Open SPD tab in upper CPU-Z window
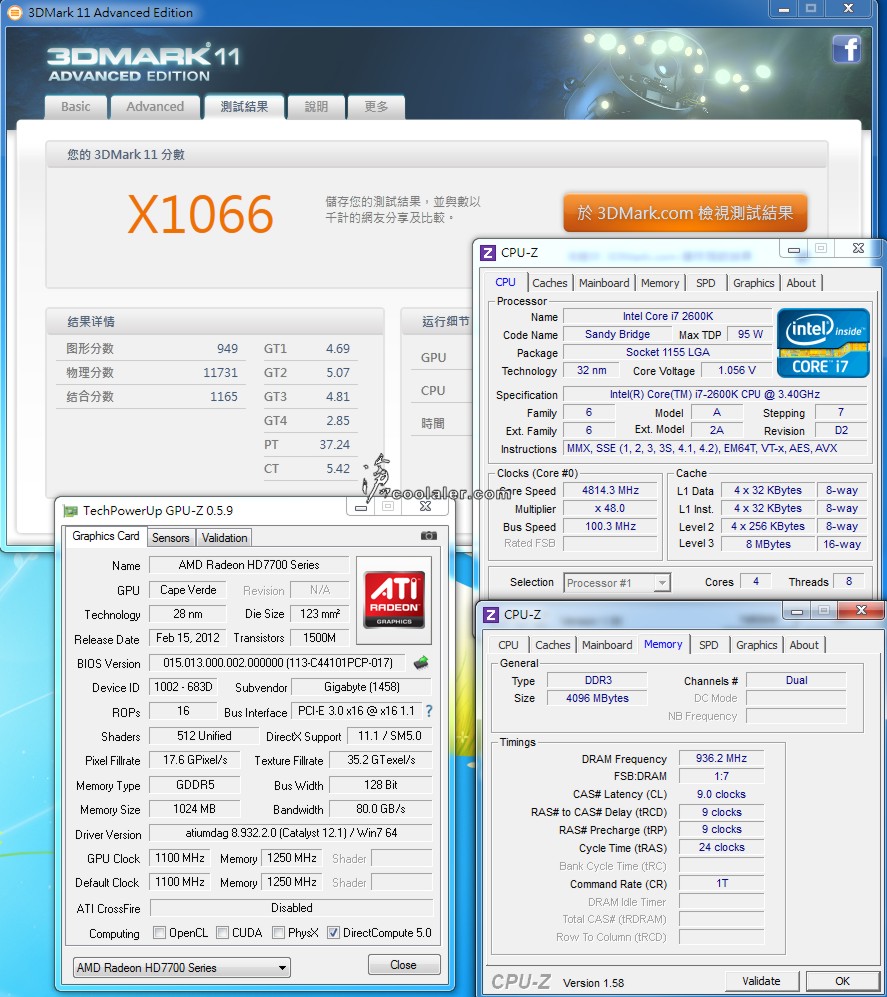 (x=706, y=283)
